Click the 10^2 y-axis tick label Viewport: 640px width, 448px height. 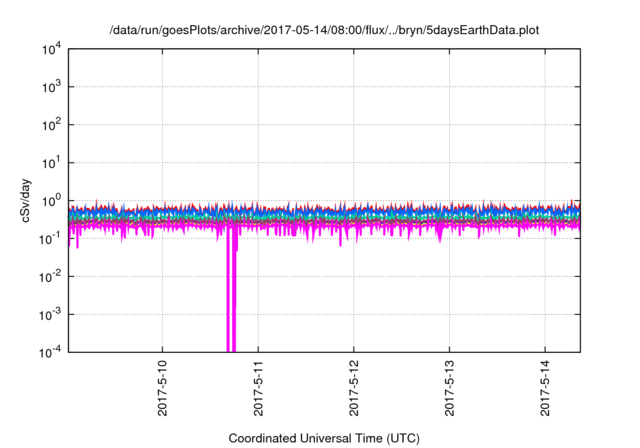coord(52,125)
